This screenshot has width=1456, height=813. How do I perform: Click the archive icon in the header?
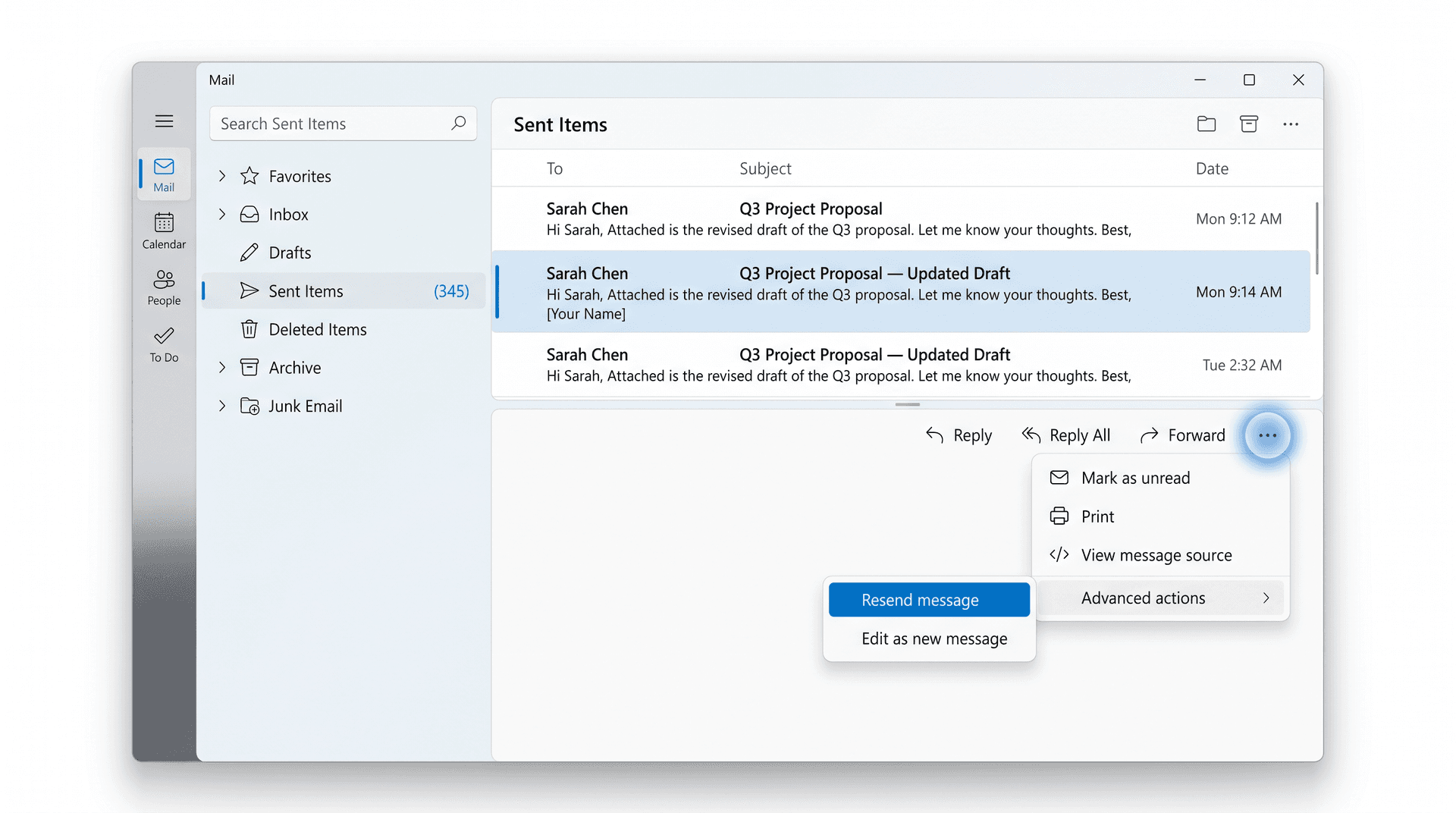point(1249,124)
